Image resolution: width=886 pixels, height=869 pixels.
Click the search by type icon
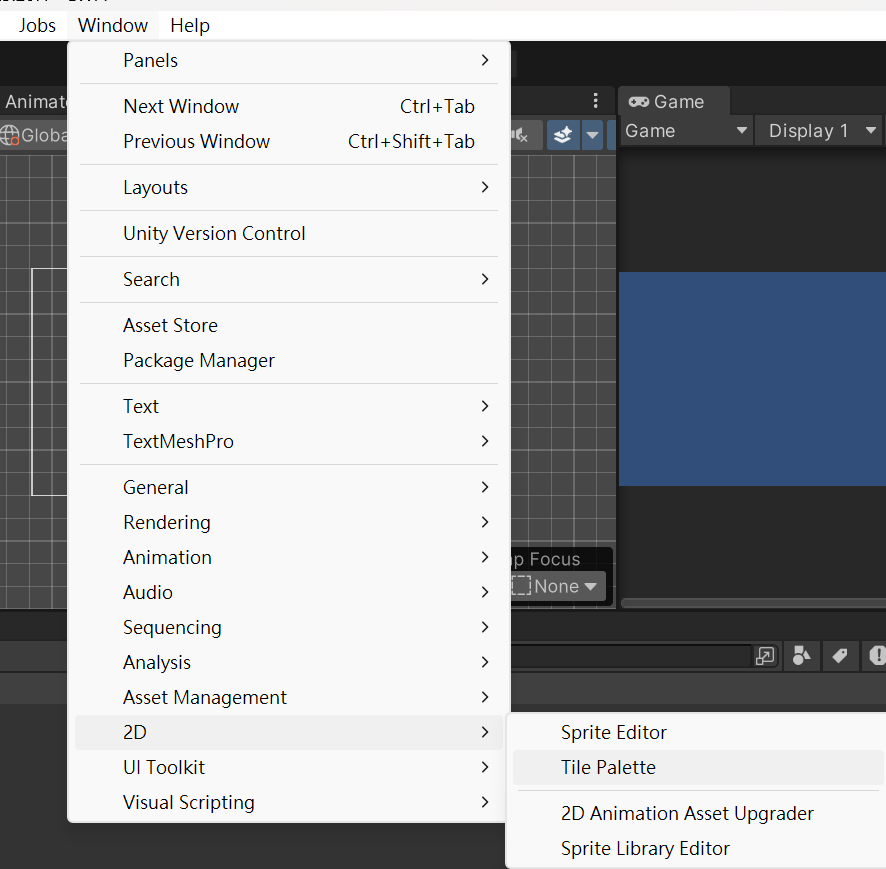tap(802, 656)
